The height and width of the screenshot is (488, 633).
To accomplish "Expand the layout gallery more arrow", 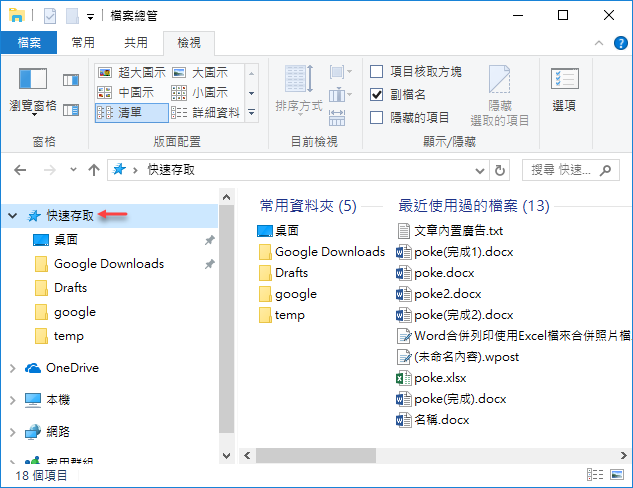I will pyautogui.click(x=252, y=113).
